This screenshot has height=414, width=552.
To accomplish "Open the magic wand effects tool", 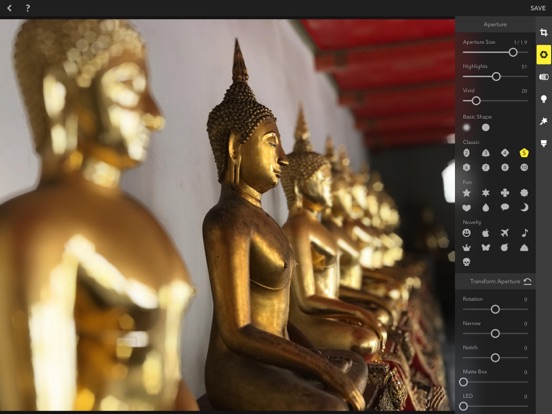I will 544,121.
